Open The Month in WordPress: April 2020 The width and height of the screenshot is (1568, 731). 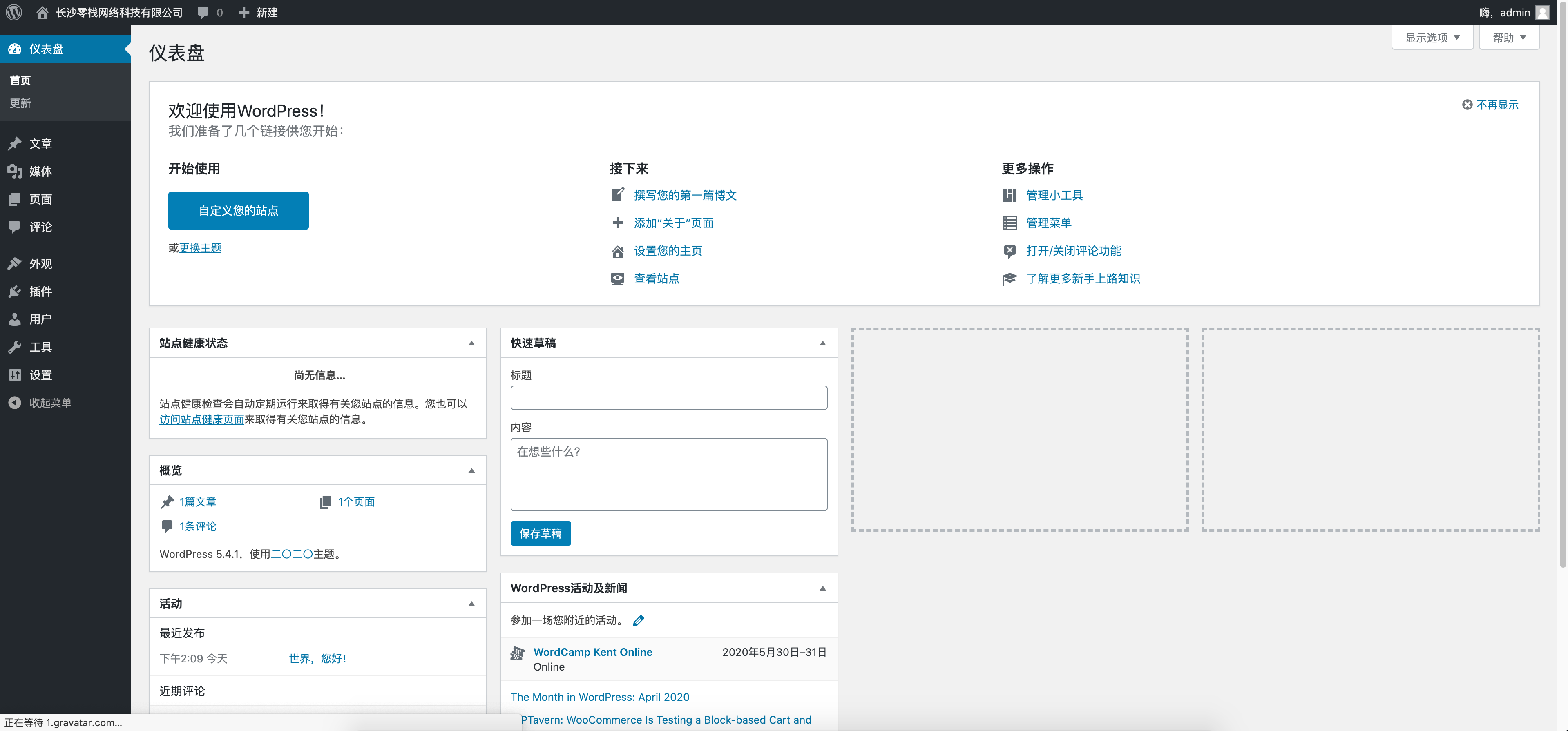coord(600,697)
